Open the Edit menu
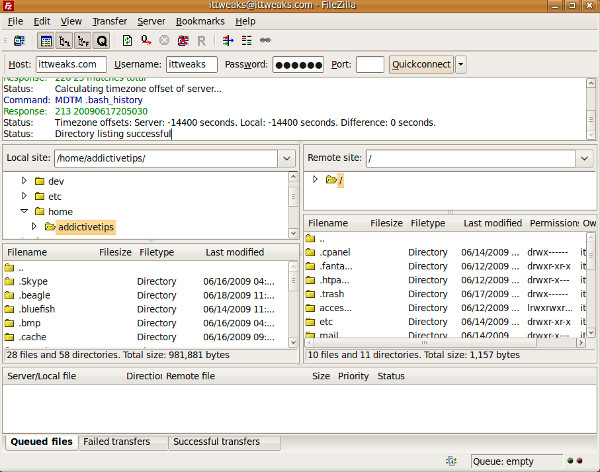Viewport: 600px width, 472px height. click(42, 21)
